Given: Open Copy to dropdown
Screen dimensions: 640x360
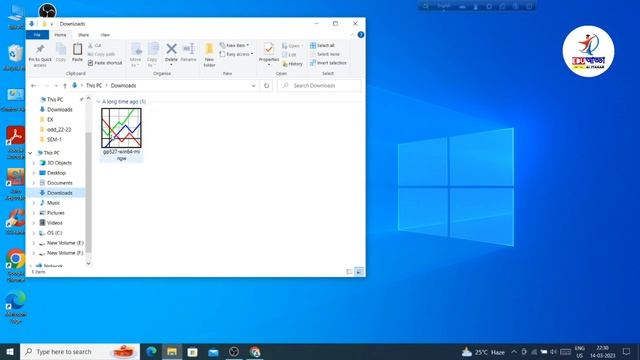Looking at the screenshot, I should (x=152, y=55).
